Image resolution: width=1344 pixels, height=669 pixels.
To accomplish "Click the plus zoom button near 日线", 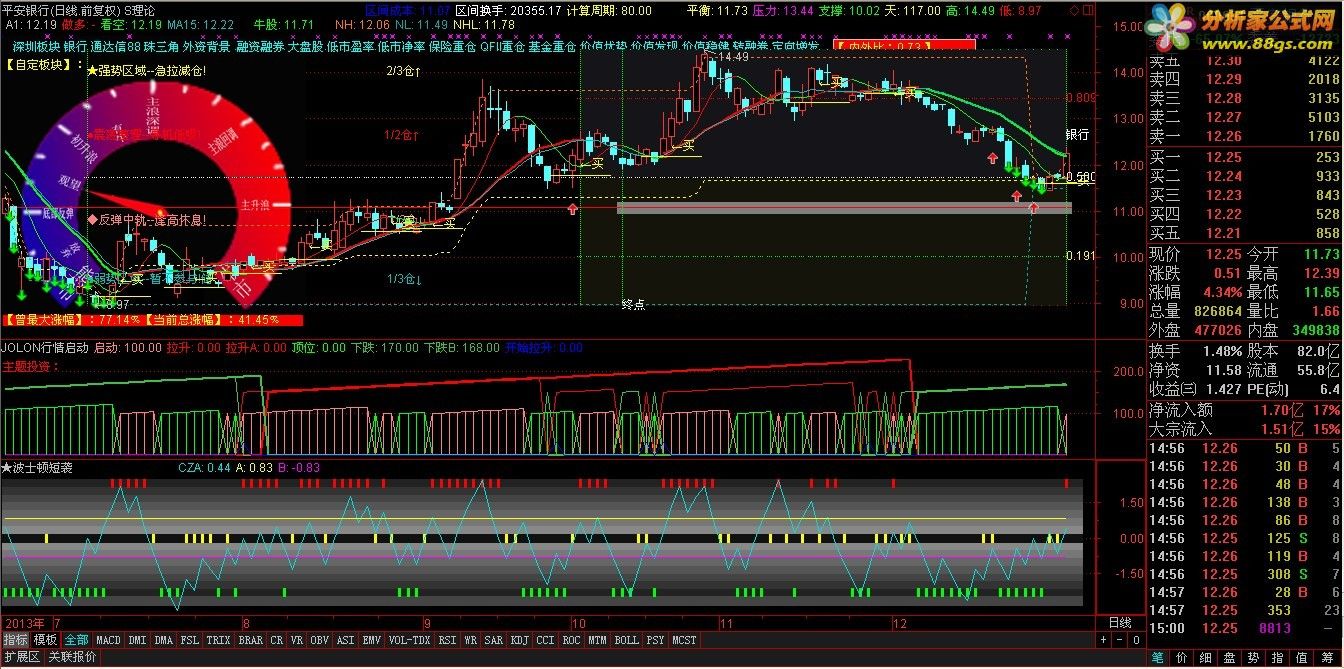I will tap(1104, 640).
